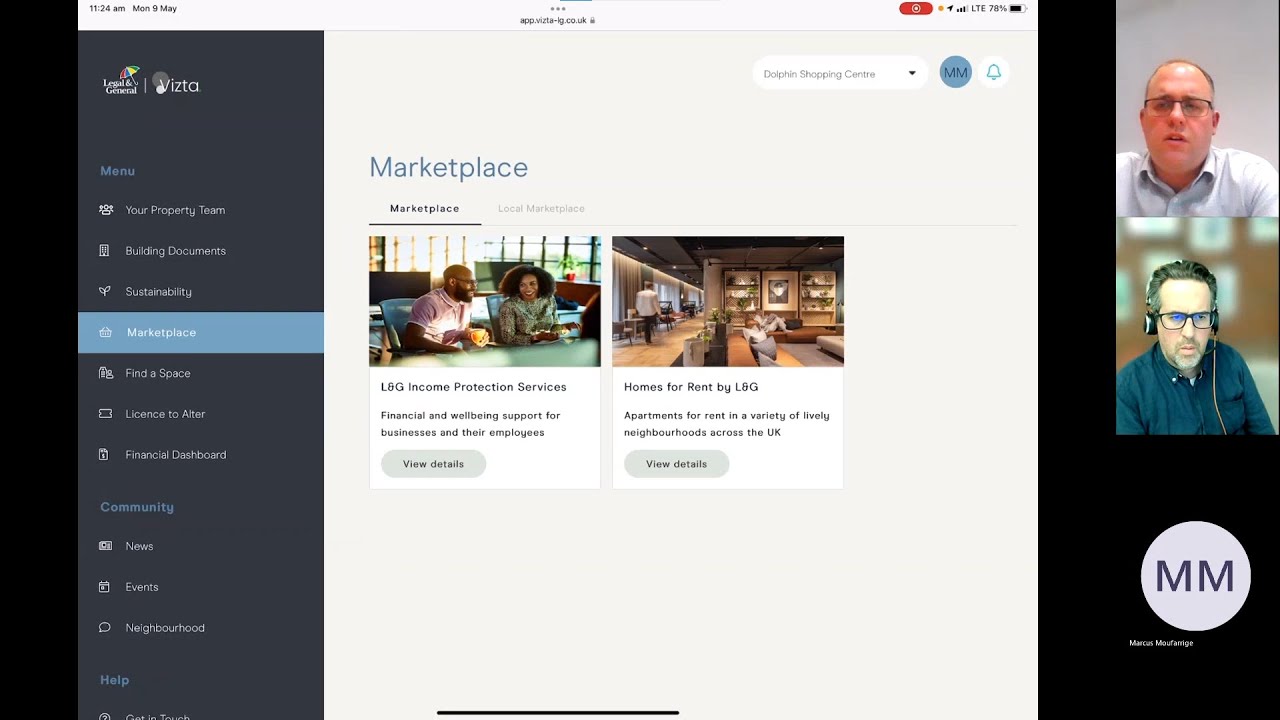1280x720 pixels.
Task: Click the Events calendar icon
Action: (104, 587)
